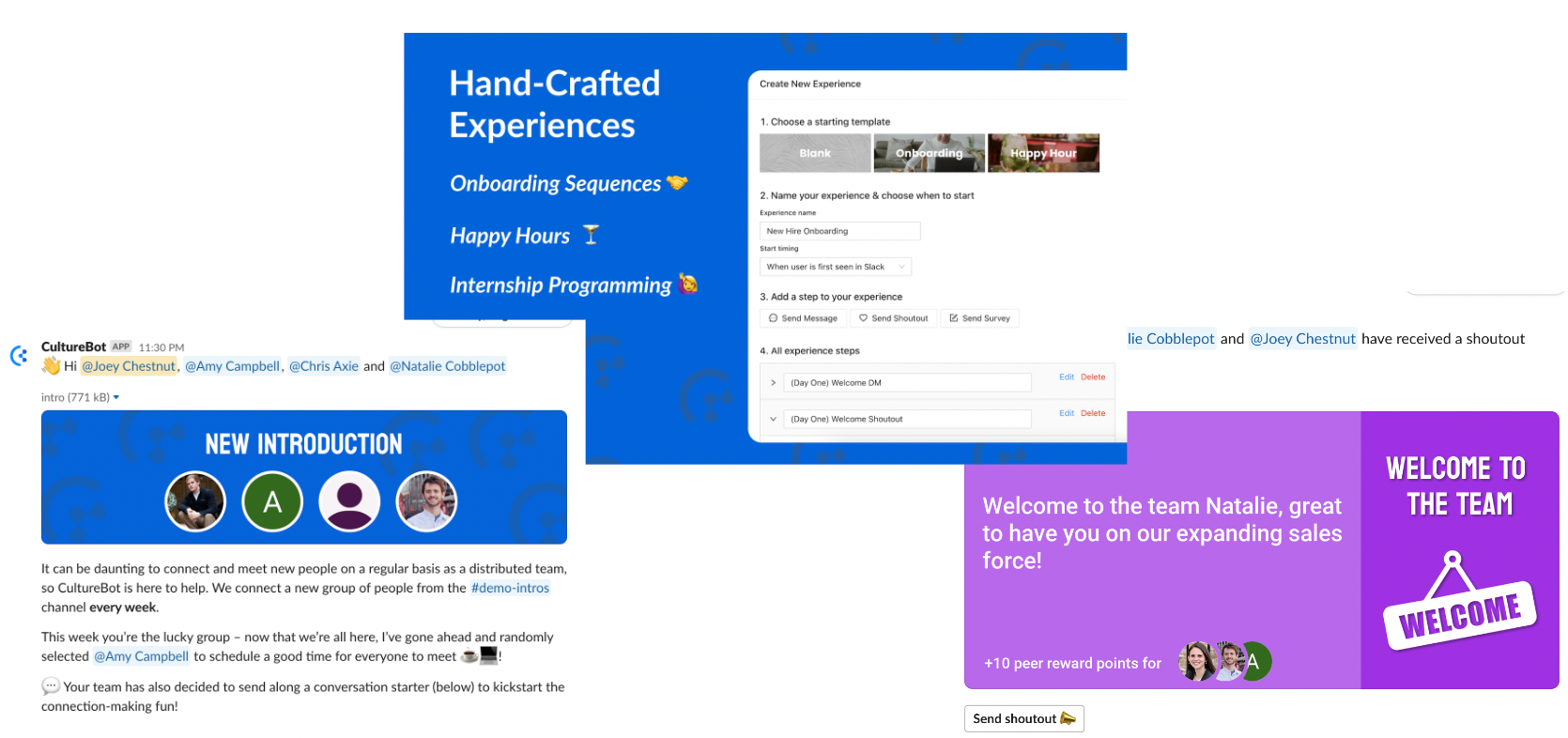Click the (Day One) Welcome DM name field
1568x738 pixels.
point(907,382)
